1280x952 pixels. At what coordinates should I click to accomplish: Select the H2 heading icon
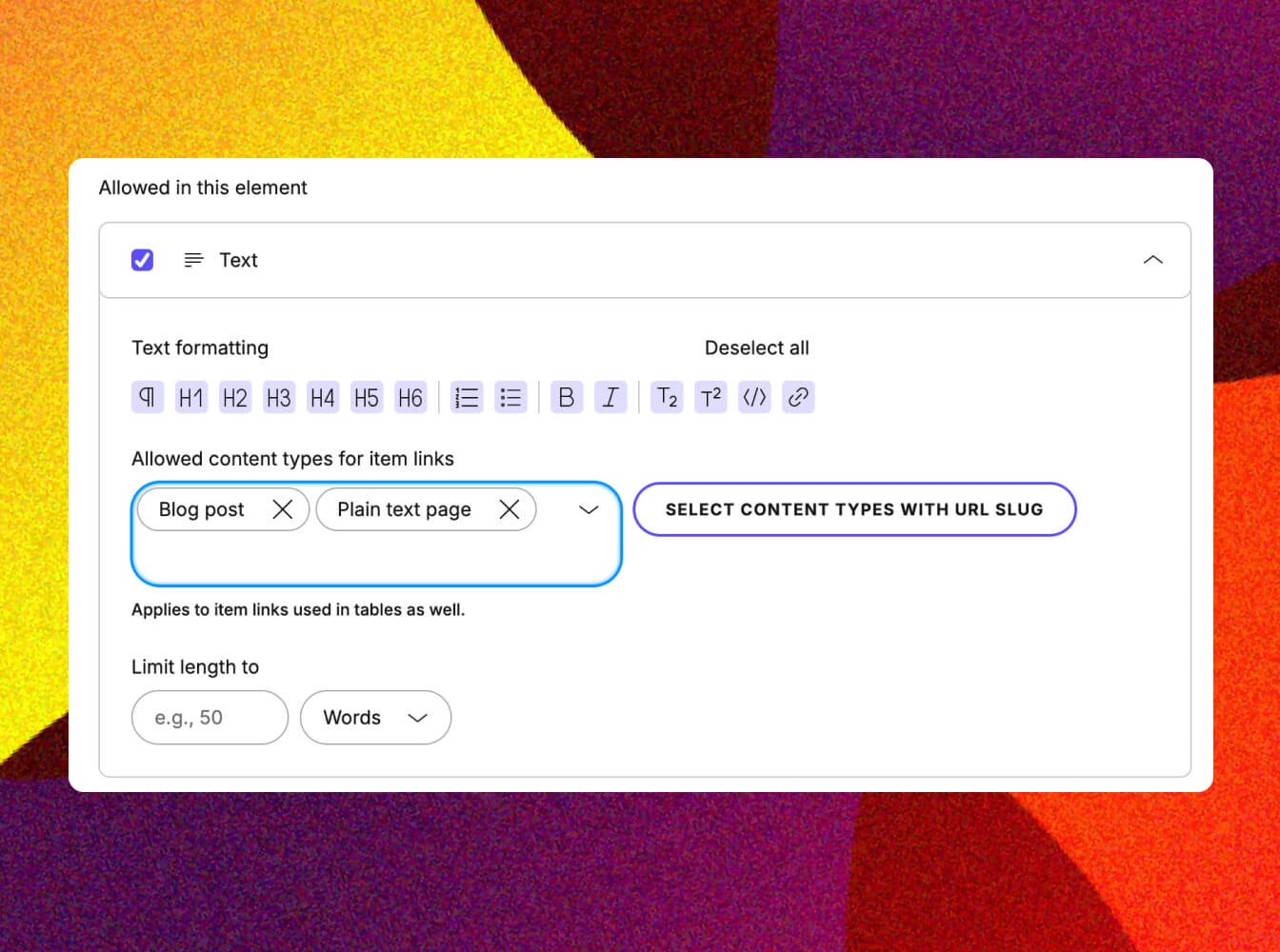pos(234,397)
